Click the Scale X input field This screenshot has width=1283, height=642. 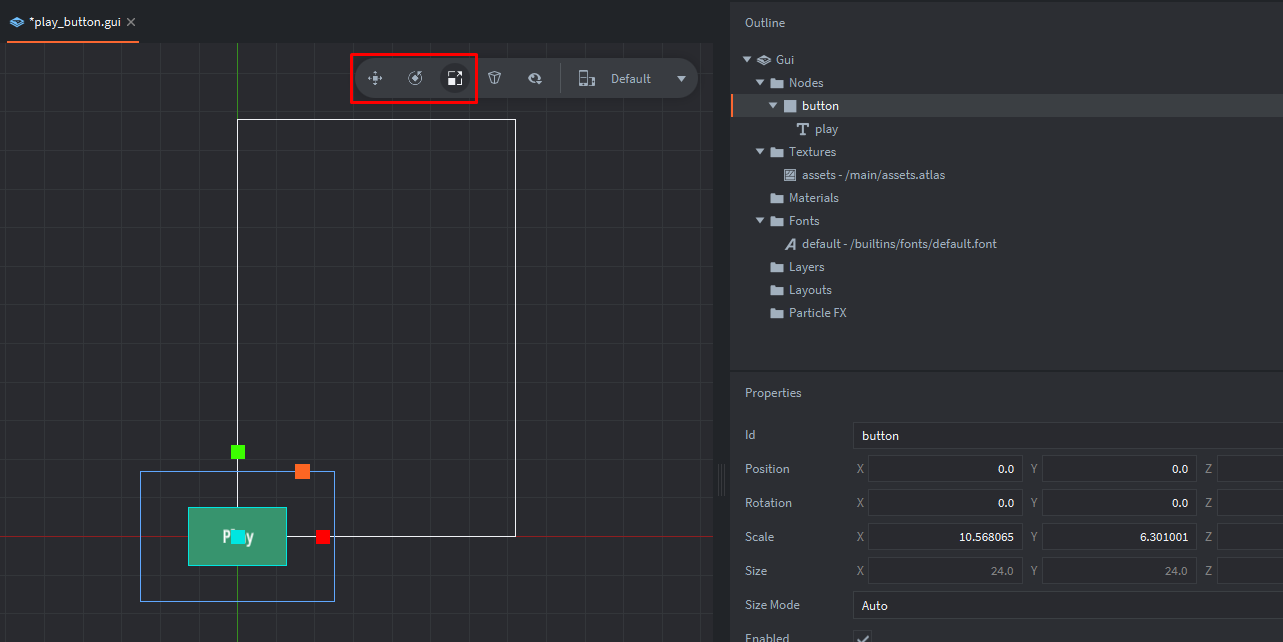[944, 537]
